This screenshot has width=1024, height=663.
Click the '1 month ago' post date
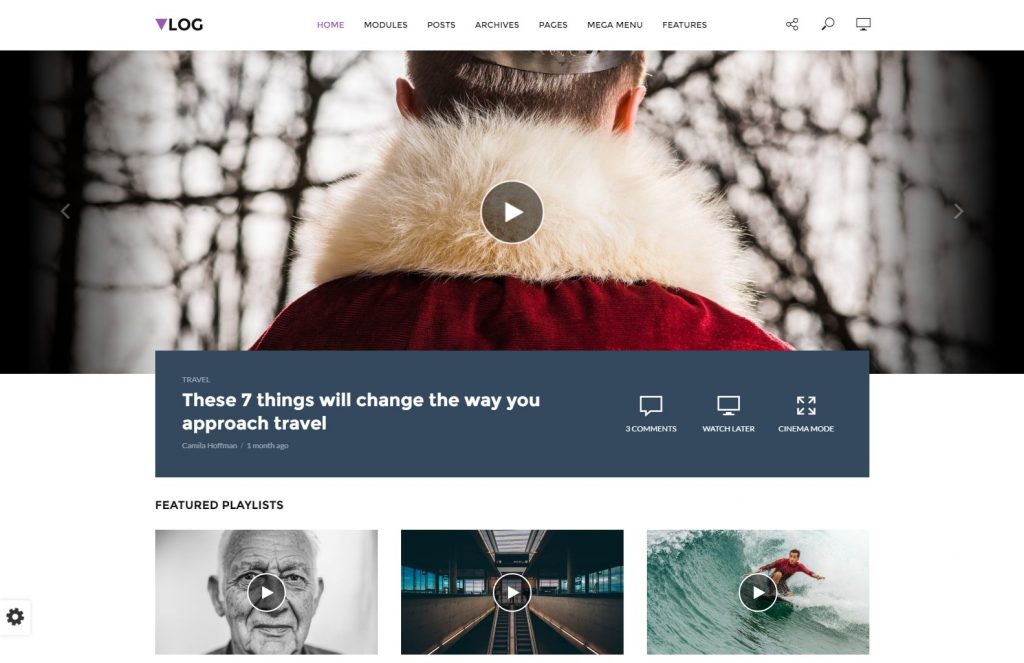pos(267,445)
